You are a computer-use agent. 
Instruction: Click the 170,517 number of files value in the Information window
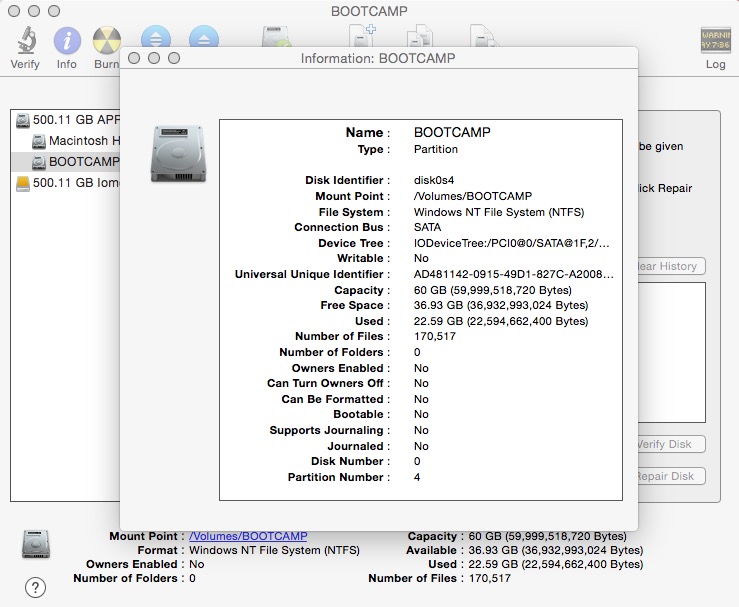click(x=435, y=336)
